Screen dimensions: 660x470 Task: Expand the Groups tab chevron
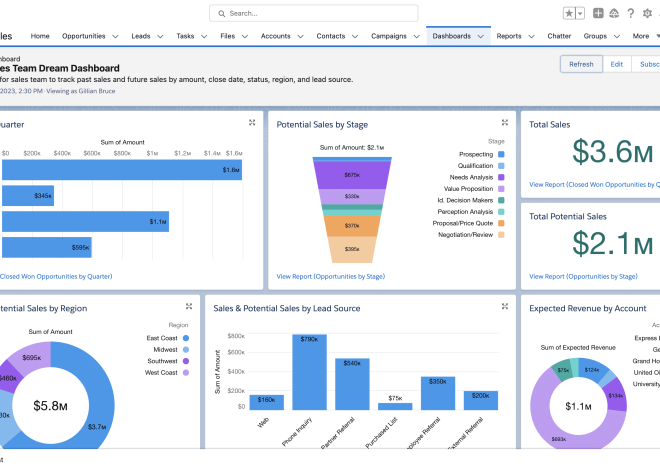click(617, 37)
